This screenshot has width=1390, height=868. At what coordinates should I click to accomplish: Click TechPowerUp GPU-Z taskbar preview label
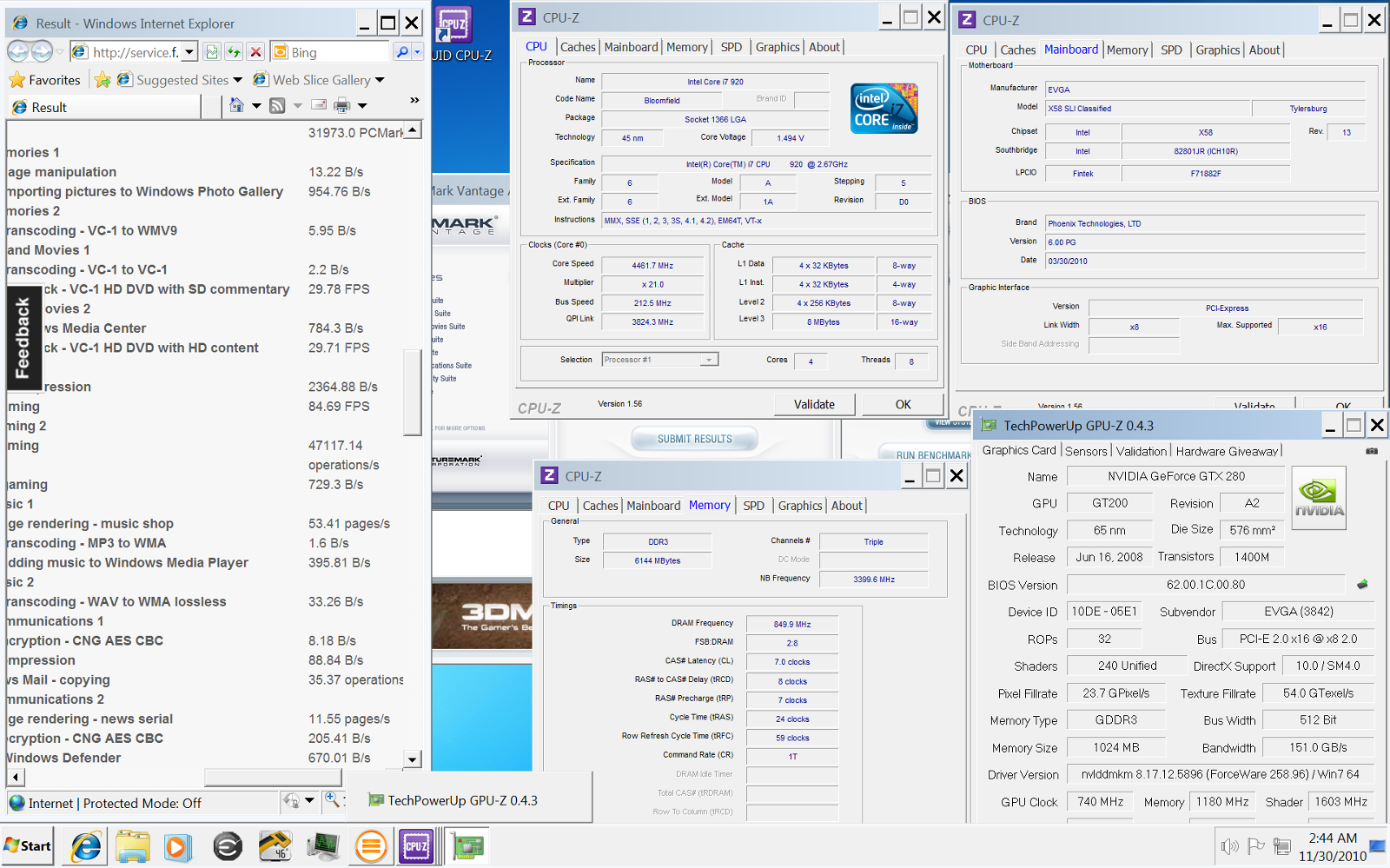tap(462, 800)
